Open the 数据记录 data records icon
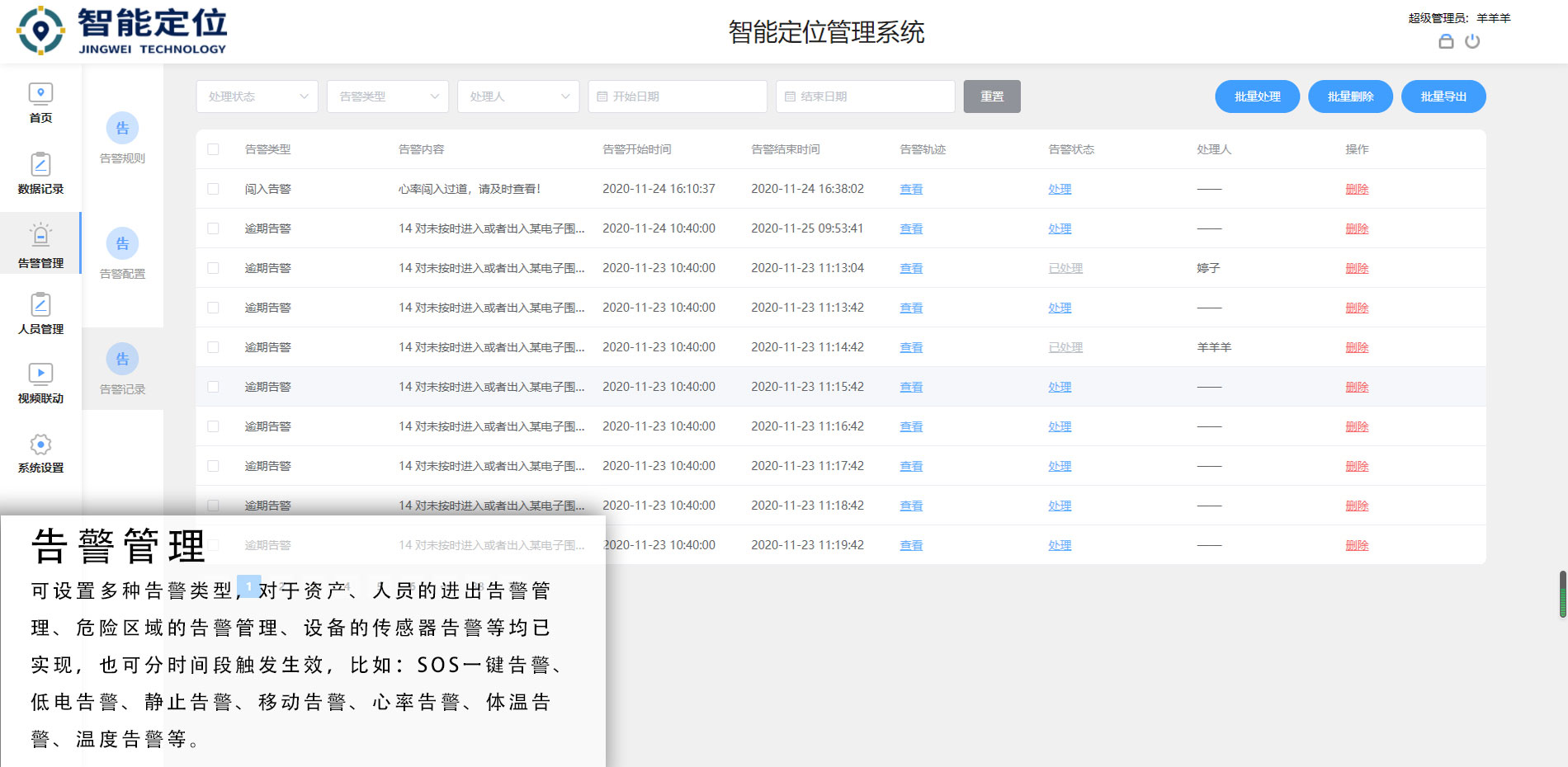The width and height of the screenshot is (1568, 767). click(40, 164)
